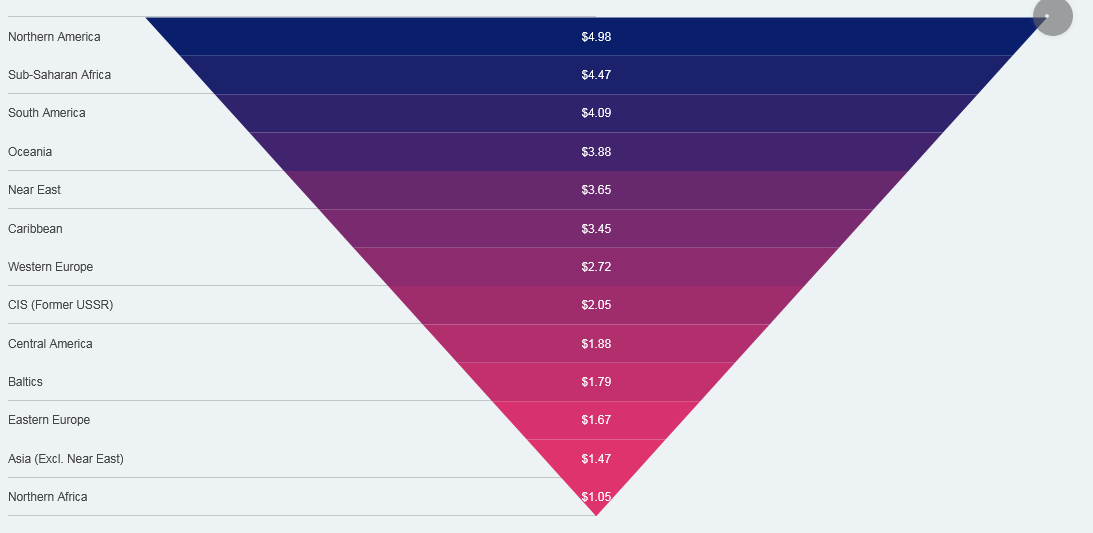The width and height of the screenshot is (1093, 533).
Task: Select the Near East label
Action: [34, 190]
